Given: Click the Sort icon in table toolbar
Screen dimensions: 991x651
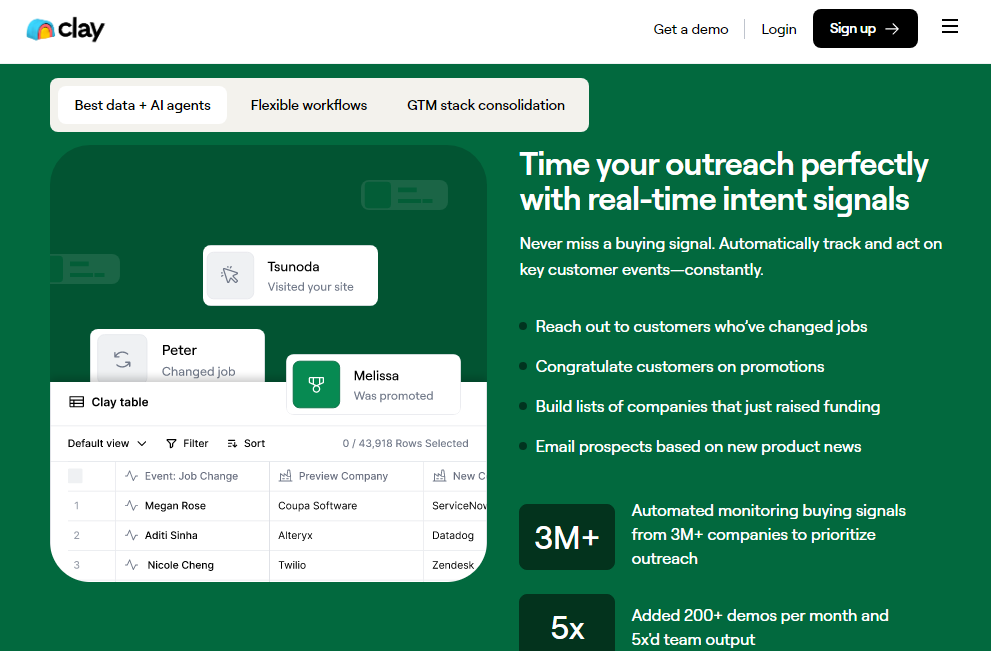Looking at the screenshot, I should tap(233, 443).
